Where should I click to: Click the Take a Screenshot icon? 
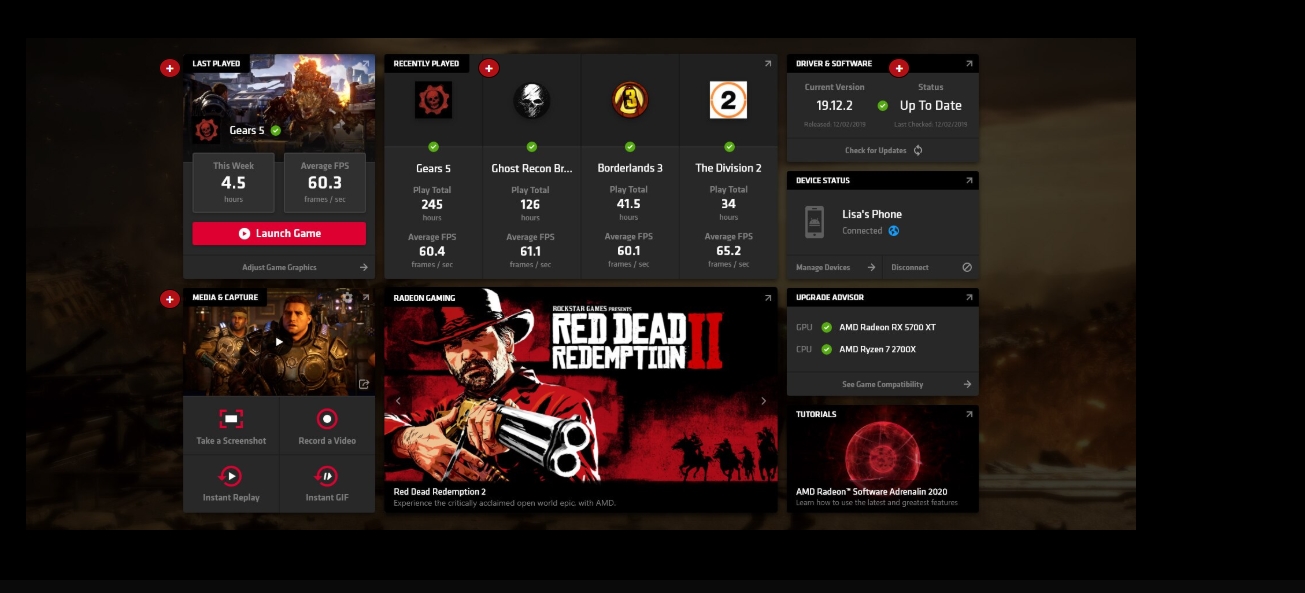(231, 419)
